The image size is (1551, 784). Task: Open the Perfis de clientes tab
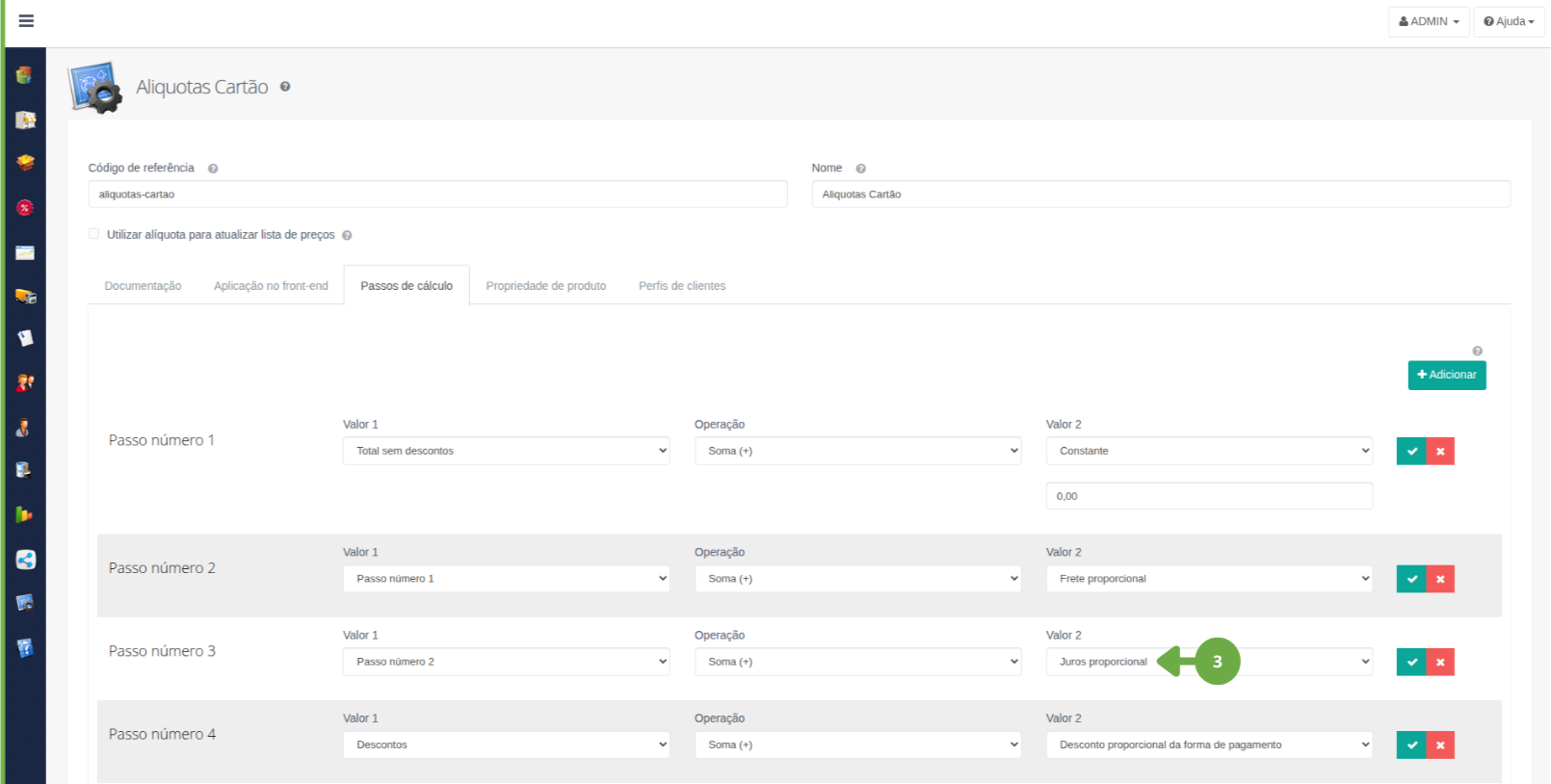(x=682, y=286)
